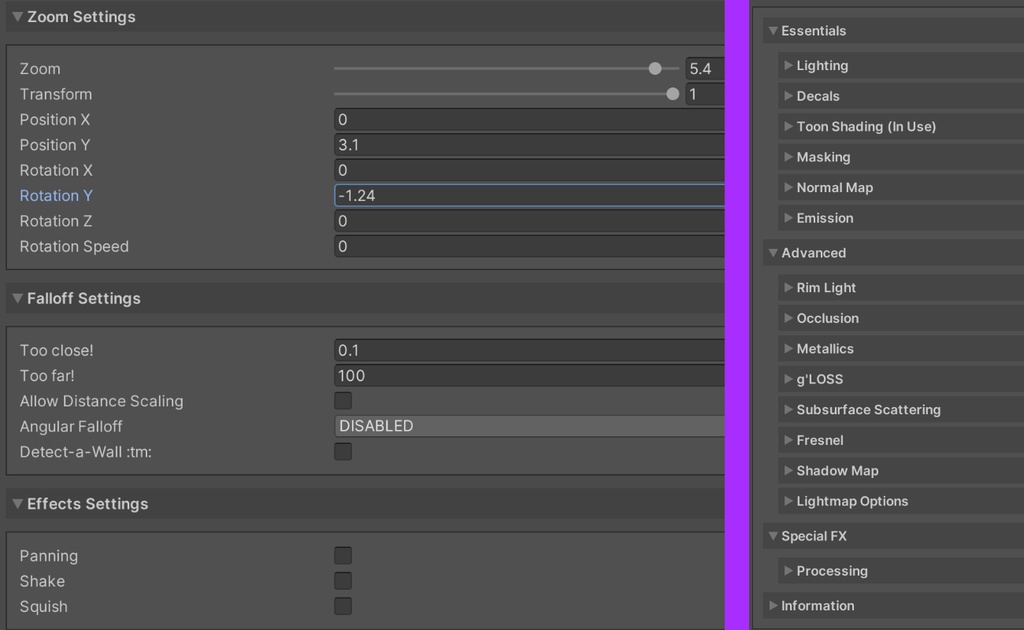
Task: Click the Transform label
Action: coord(56,94)
